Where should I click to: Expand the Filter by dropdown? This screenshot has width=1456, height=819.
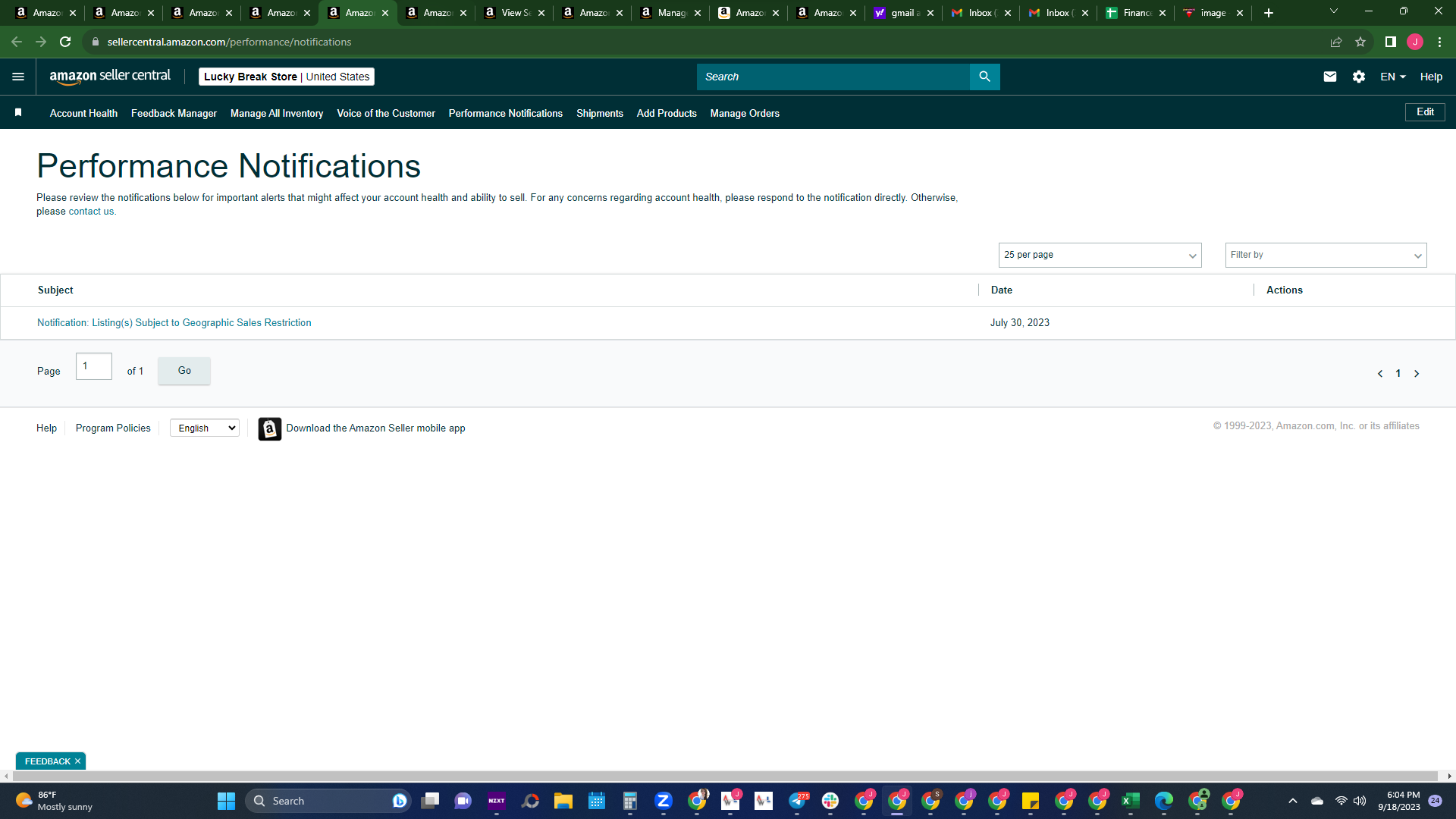[1326, 255]
